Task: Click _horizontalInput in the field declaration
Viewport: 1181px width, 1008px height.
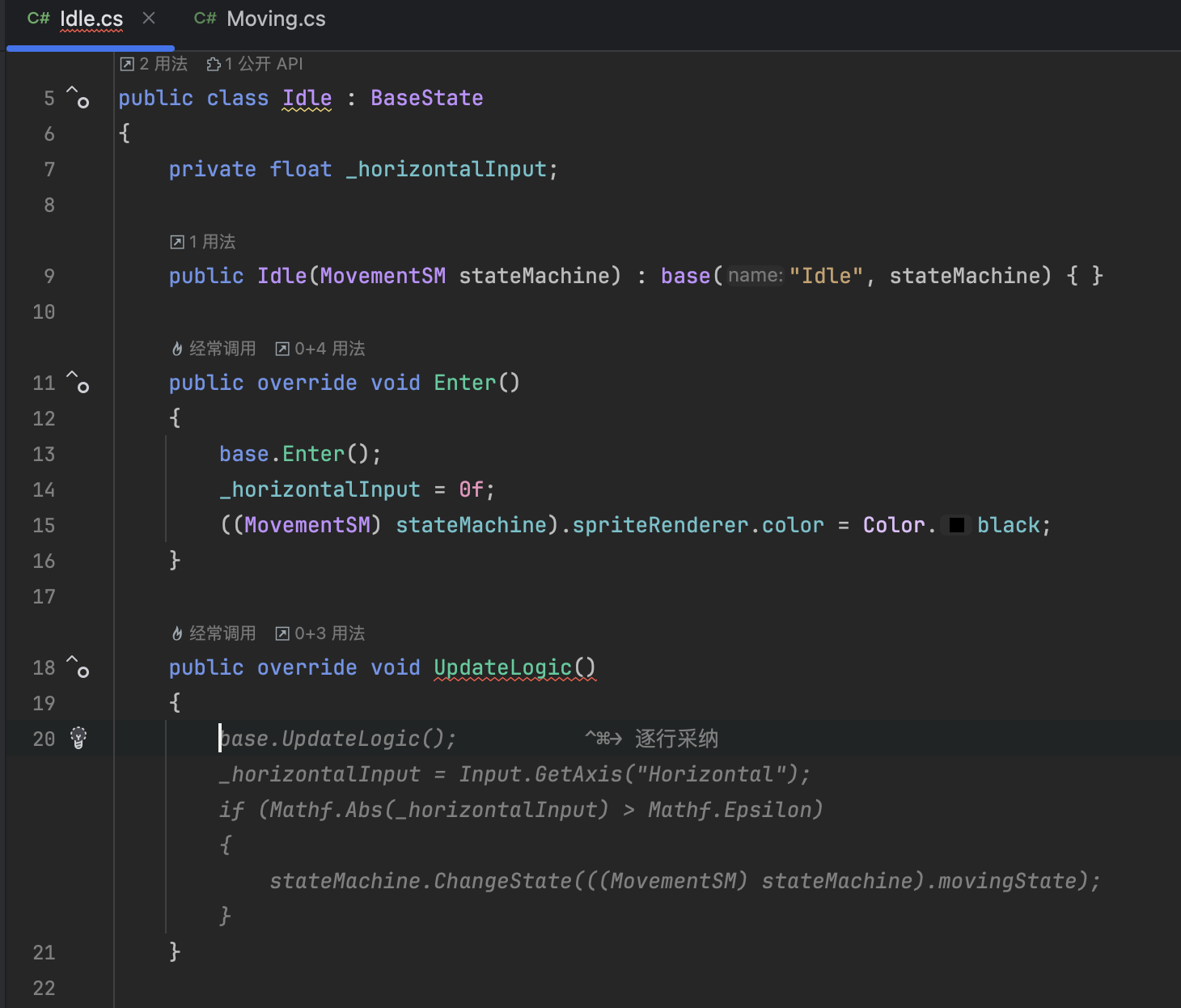Action: [x=447, y=169]
